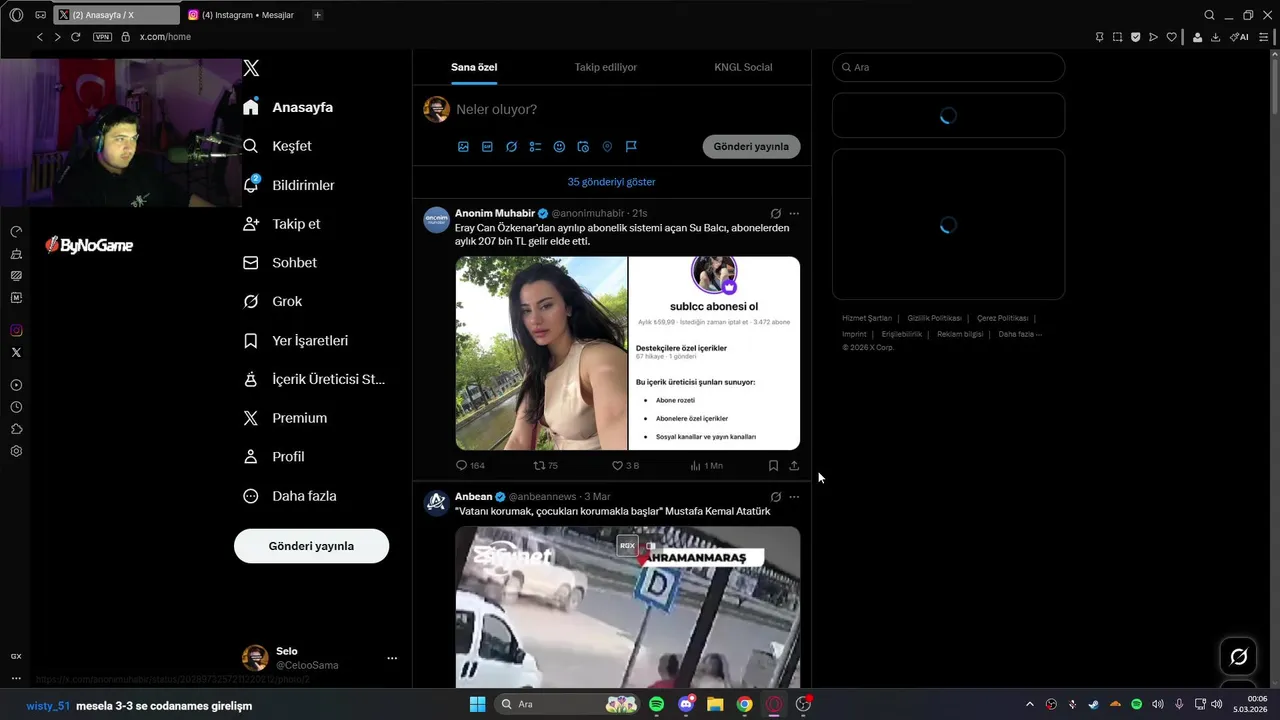
Task: Switch to Sana özel tab
Action: (474, 67)
